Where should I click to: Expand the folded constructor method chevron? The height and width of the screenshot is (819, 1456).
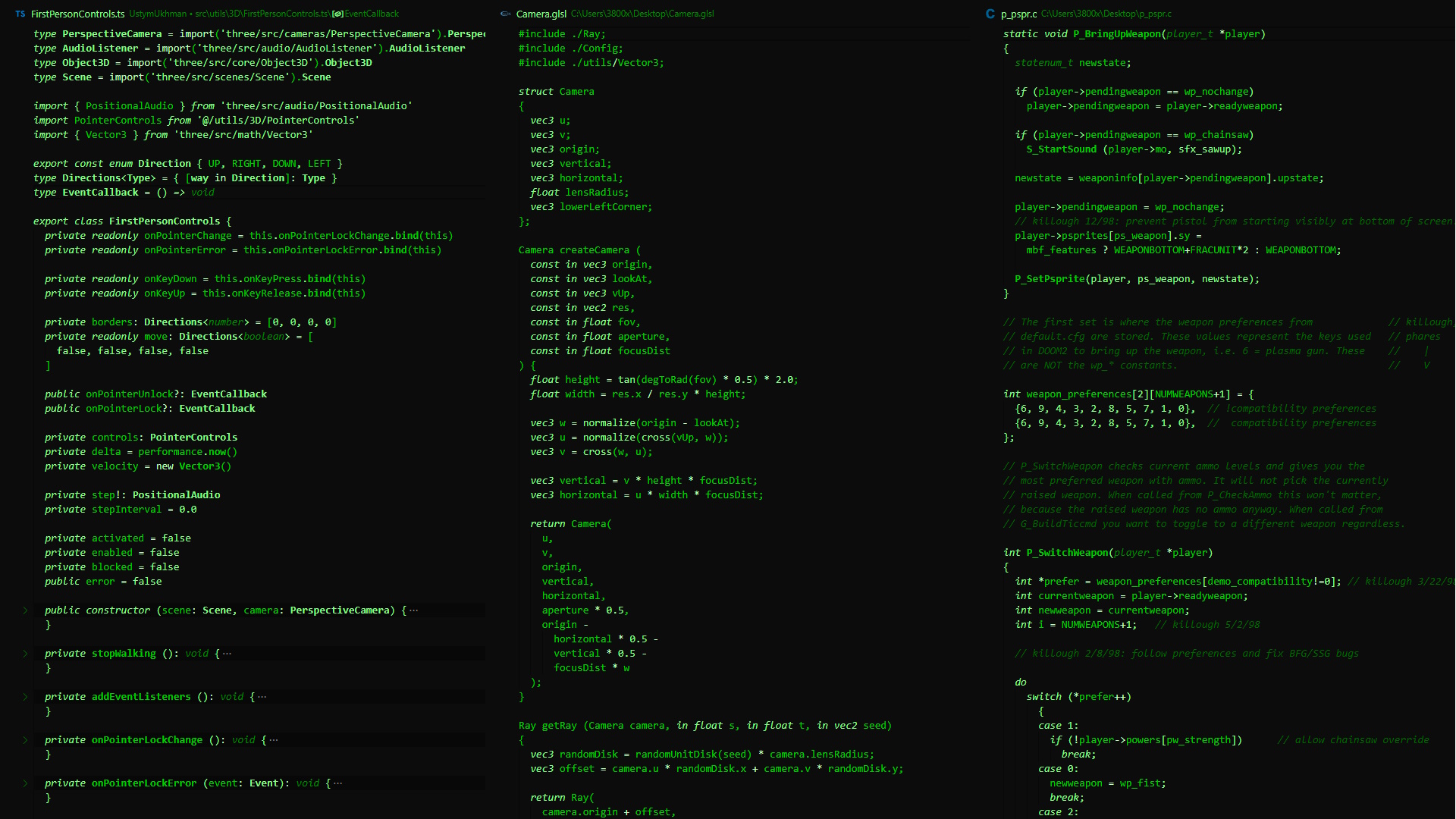coord(25,610)
